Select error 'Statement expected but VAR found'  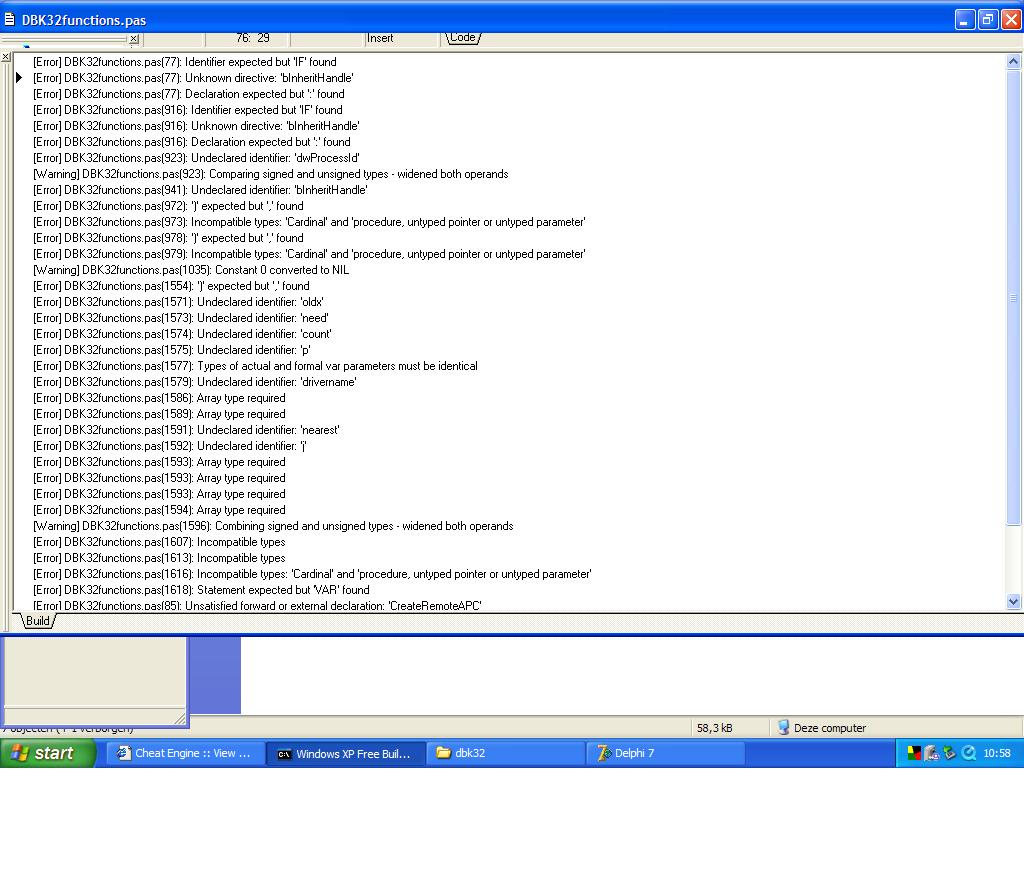coord(201,590)
